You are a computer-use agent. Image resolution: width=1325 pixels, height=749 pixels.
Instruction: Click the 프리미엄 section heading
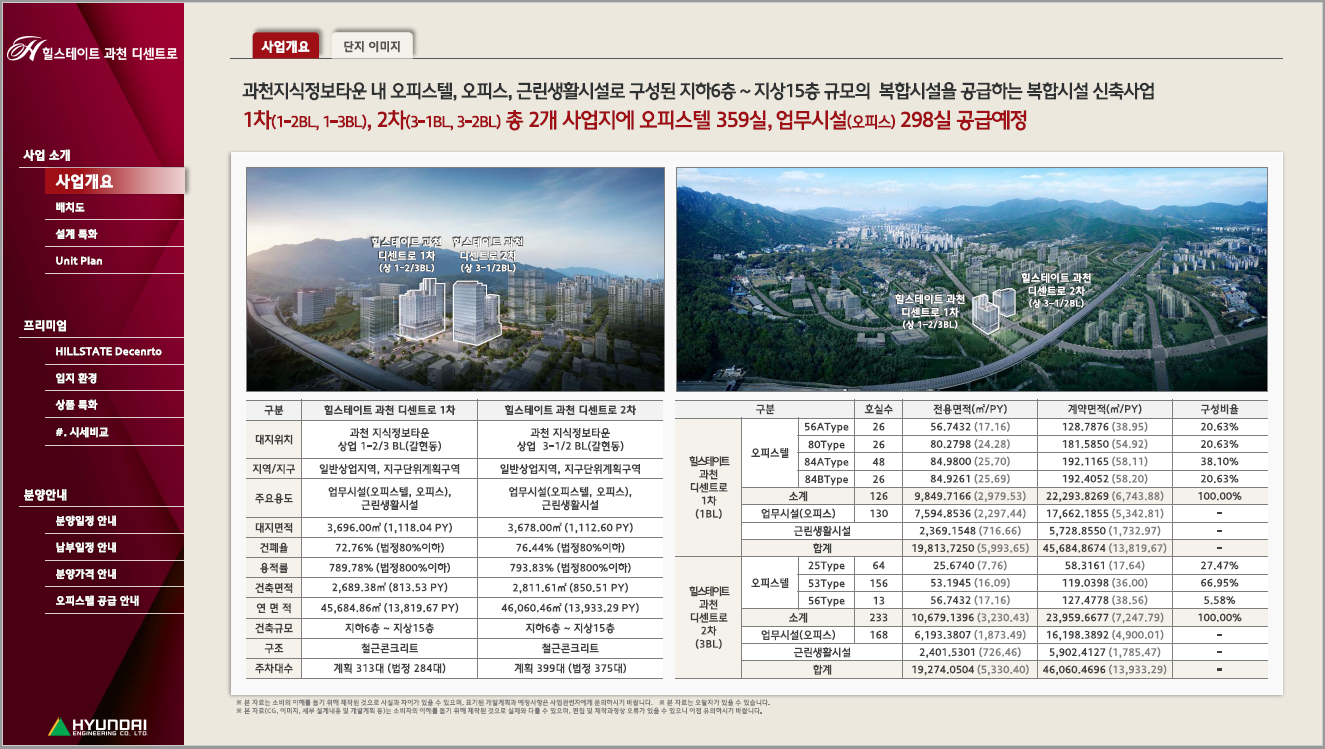[x=45, y=325]
